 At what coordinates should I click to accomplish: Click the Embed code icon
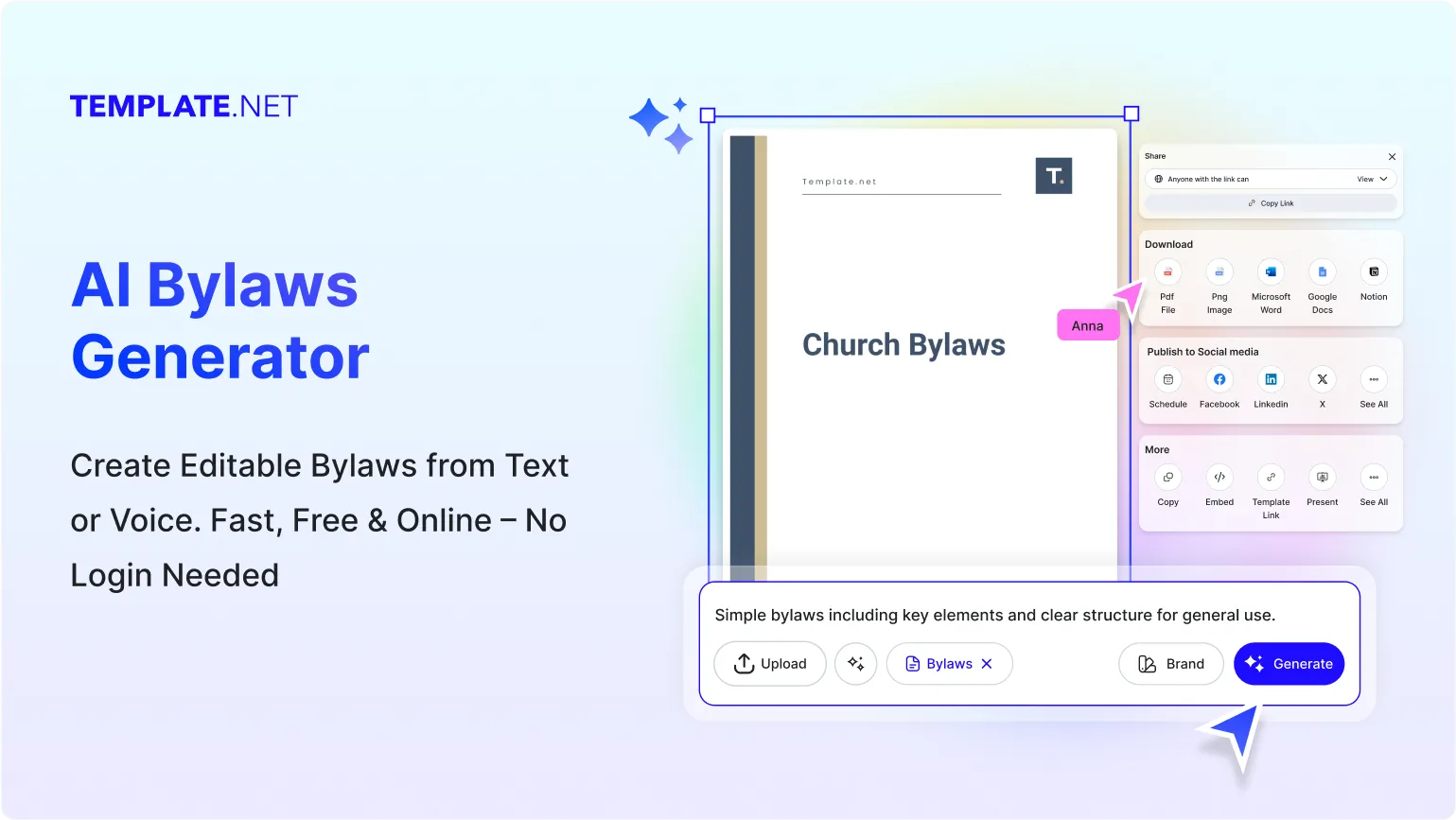[x=1219, y=478]
